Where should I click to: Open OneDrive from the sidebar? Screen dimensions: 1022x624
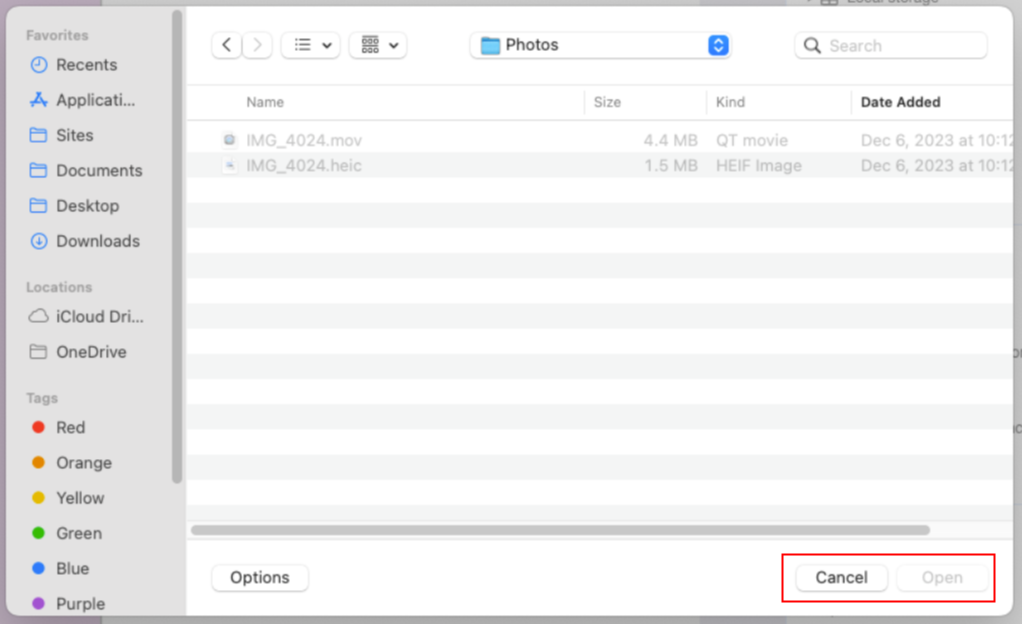(90, 352)
